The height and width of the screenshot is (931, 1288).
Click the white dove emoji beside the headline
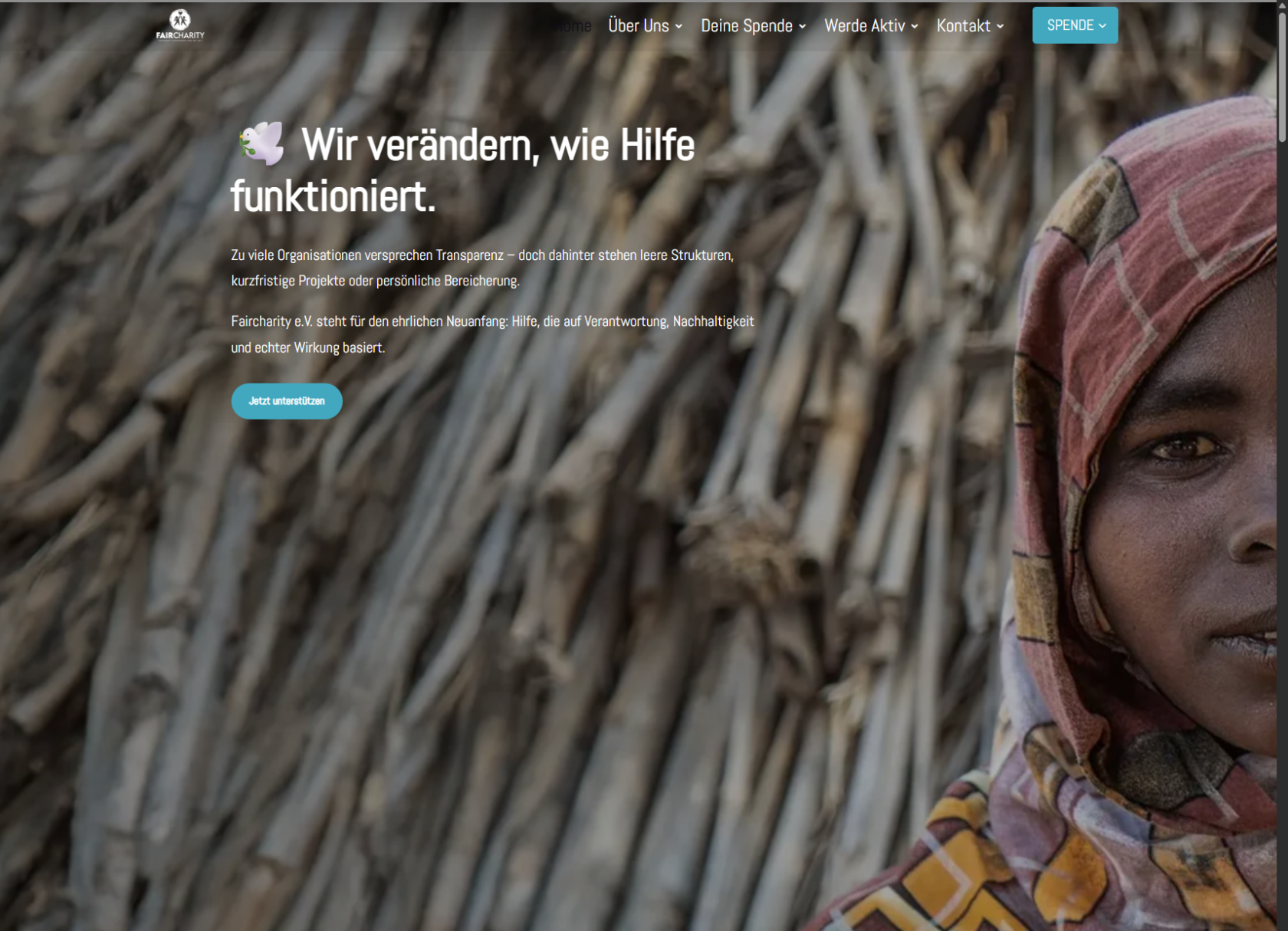[x=262, y=143]
